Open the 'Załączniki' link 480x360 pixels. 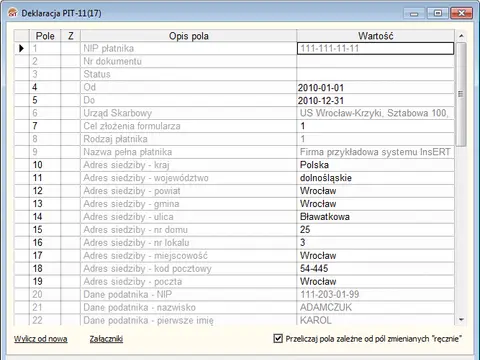coord(106,339)
